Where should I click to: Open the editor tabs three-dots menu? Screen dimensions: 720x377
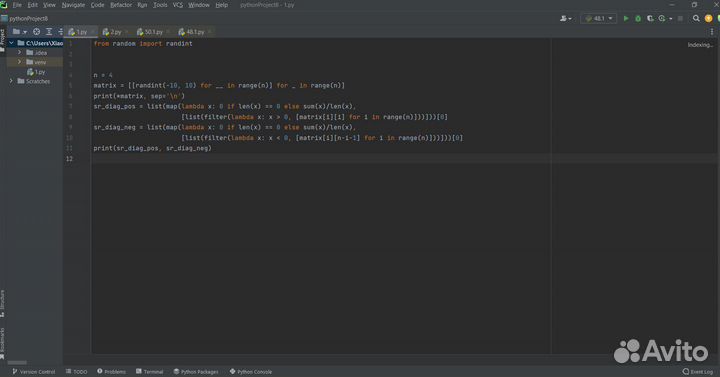(x=712, y=32)
